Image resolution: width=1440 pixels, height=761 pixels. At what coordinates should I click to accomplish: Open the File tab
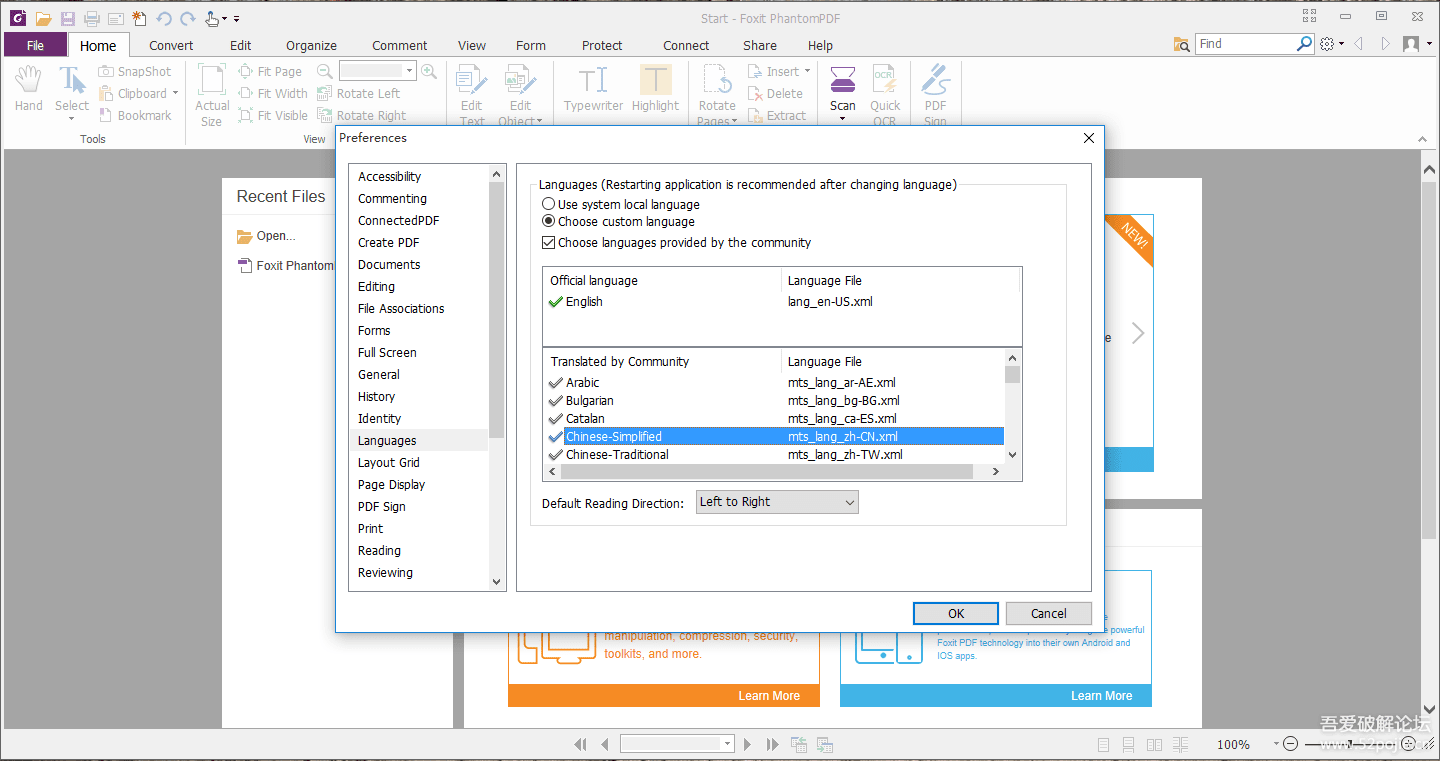(36, 45)
